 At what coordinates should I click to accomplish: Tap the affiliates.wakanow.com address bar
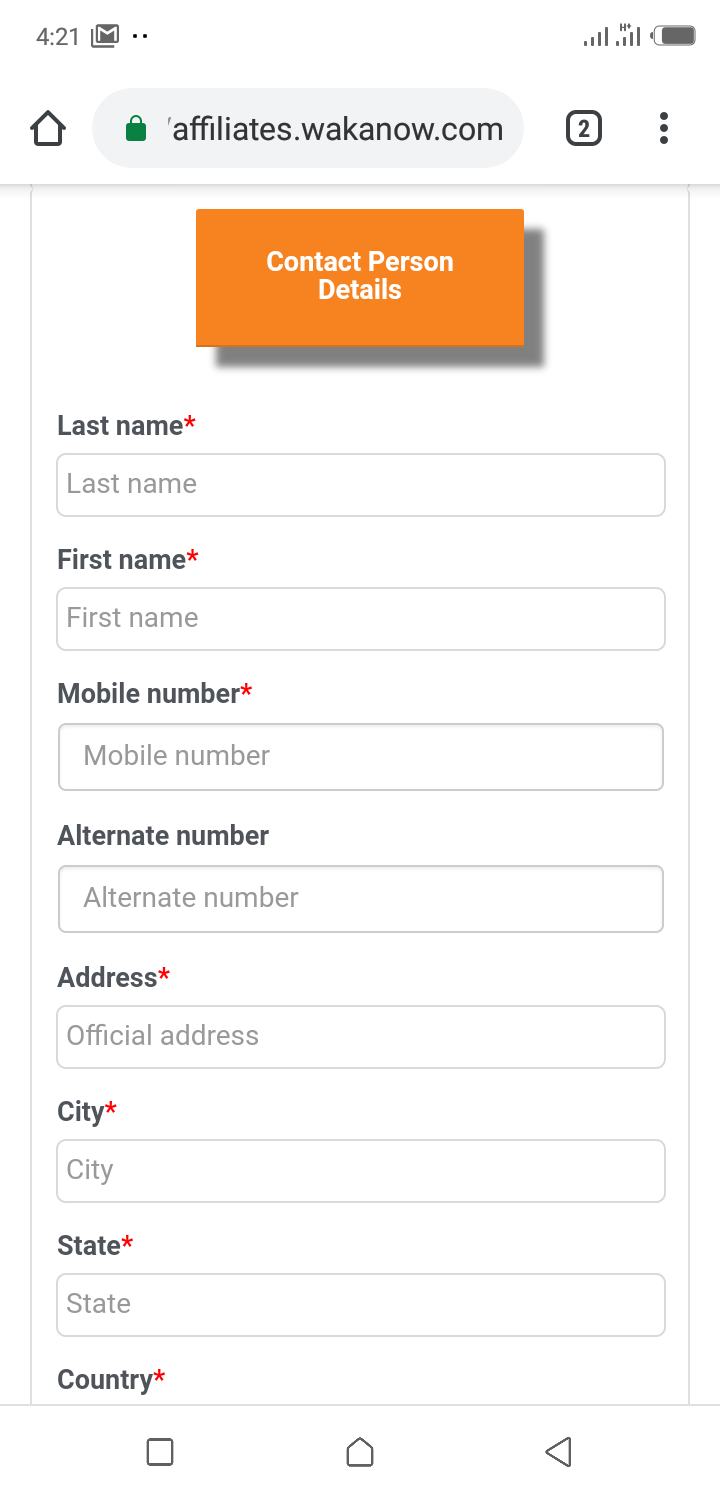click(335, 129)
